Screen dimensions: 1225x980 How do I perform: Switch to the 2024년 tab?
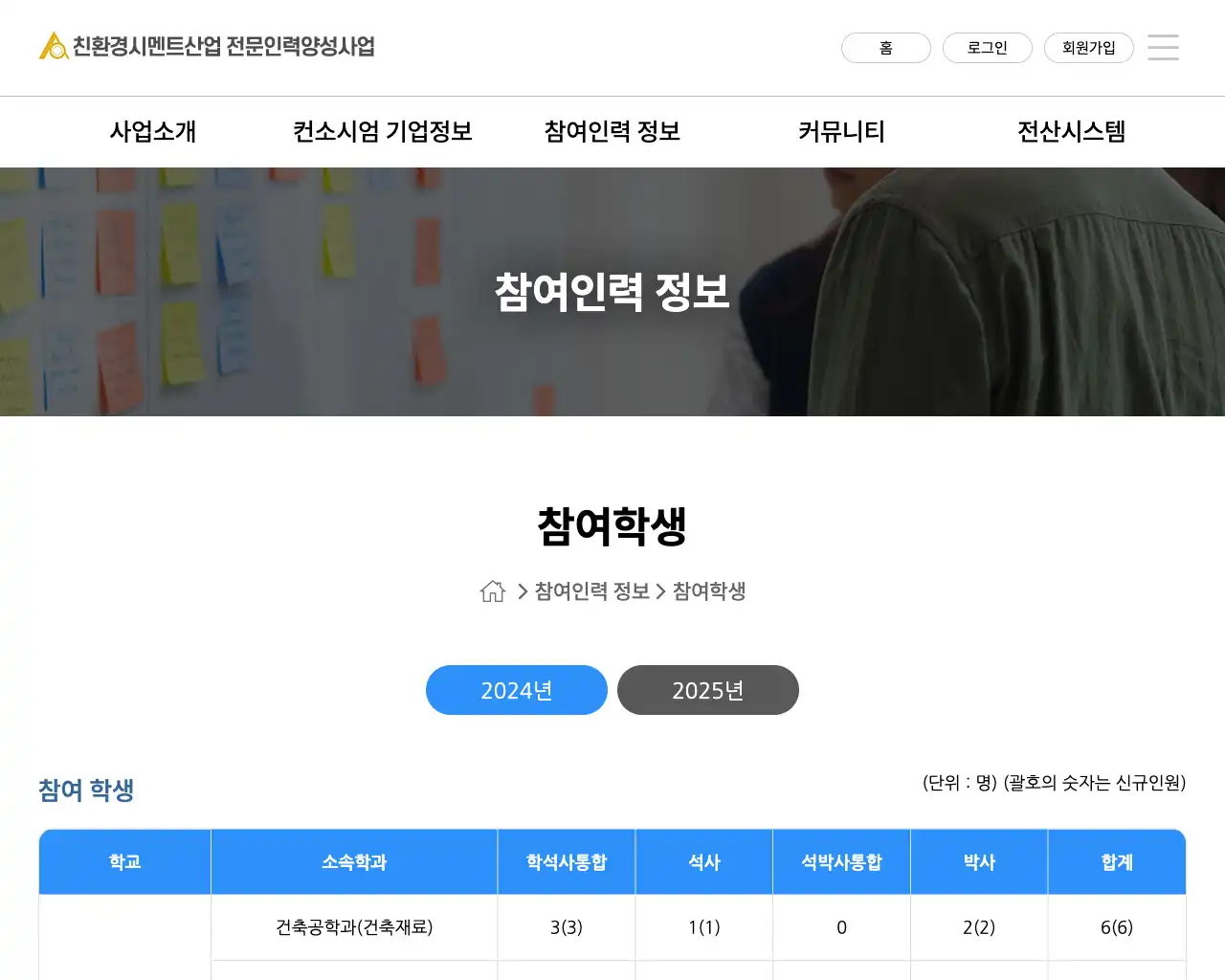click(517, 690)
